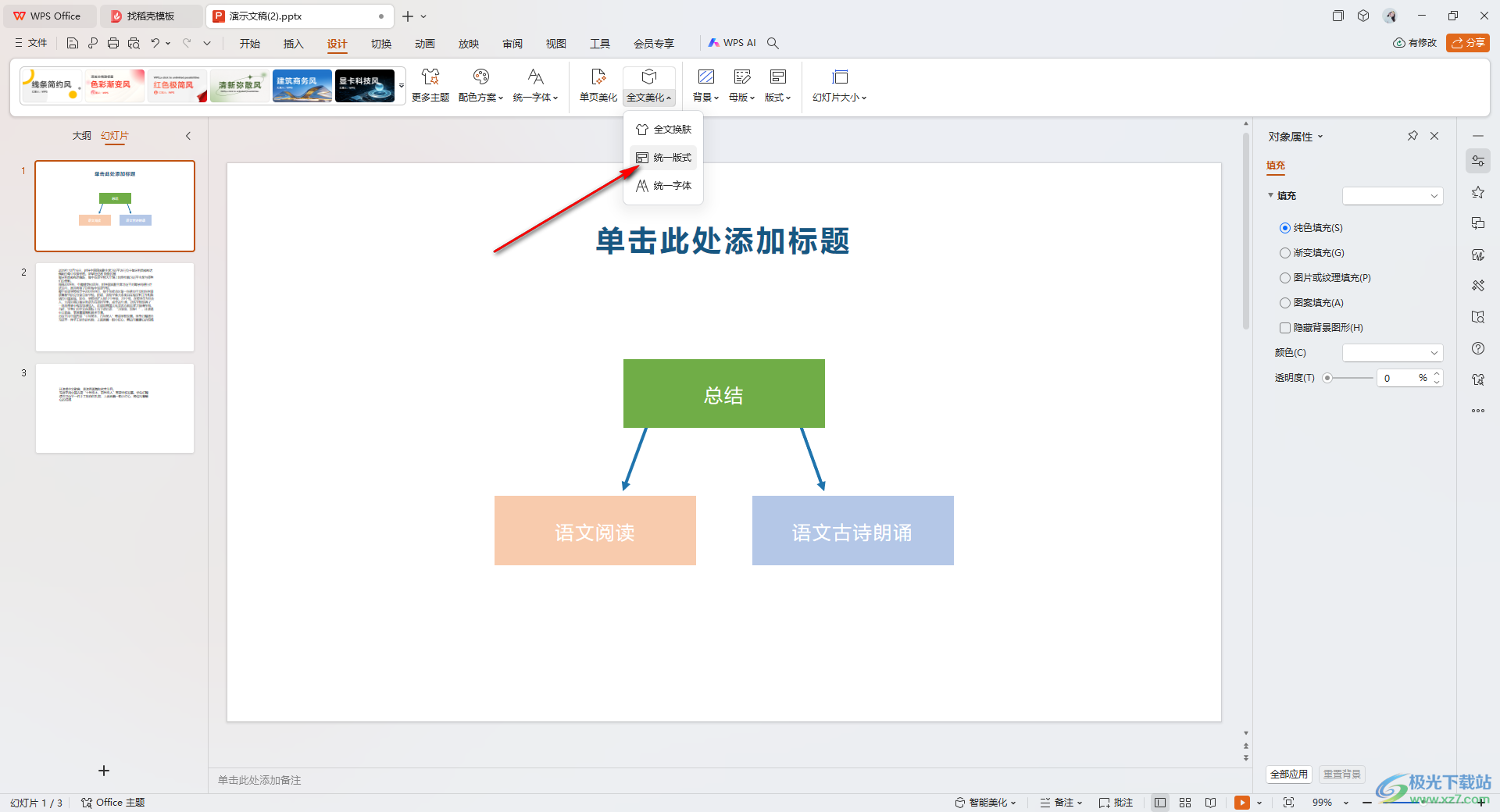
Task: Click the three-dots more icon in sidebar
Action: point(1478,411)
